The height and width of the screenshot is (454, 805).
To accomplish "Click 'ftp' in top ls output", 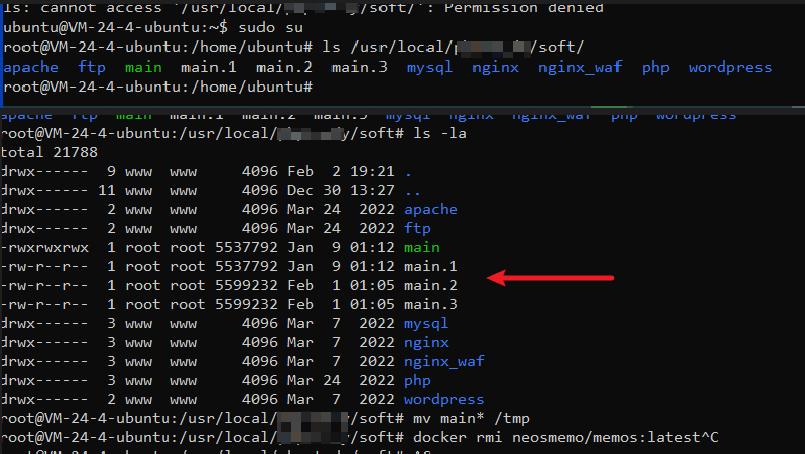I will pyautogui.click(x=92, y=67).
